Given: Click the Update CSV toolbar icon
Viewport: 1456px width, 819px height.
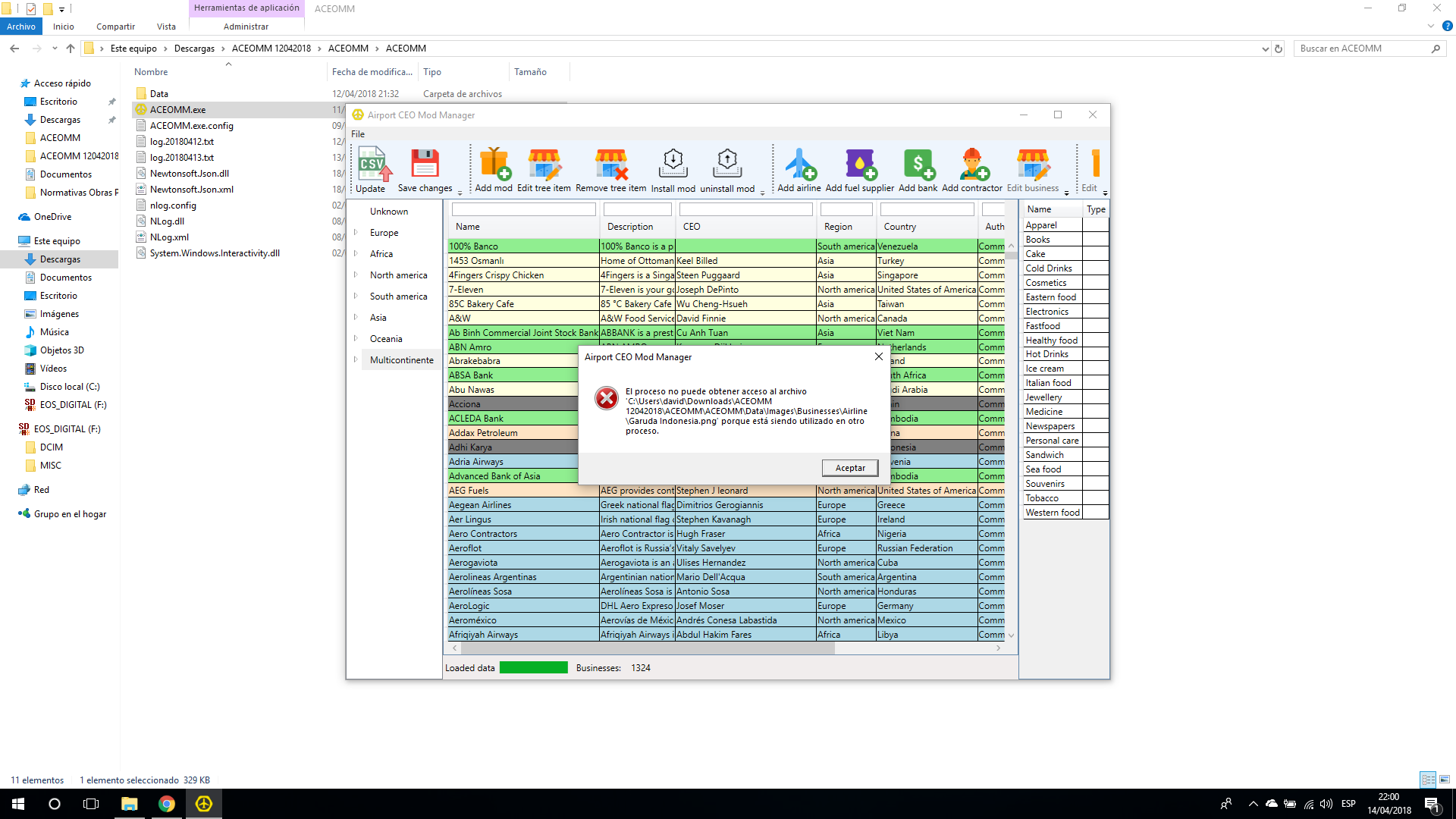Looking at the screenshot, I should (372, 164).
